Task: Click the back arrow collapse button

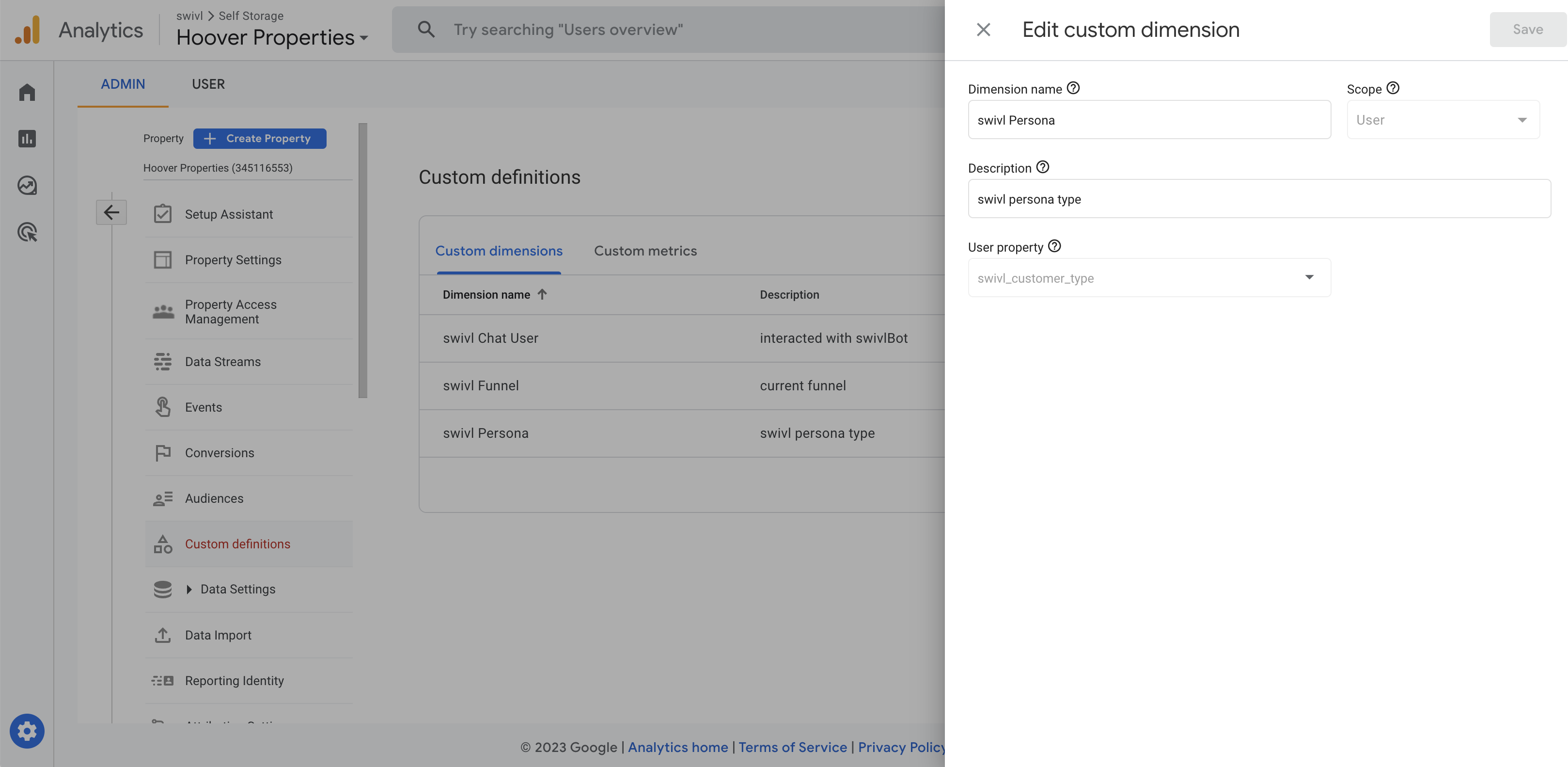Action: click(111, 212)
